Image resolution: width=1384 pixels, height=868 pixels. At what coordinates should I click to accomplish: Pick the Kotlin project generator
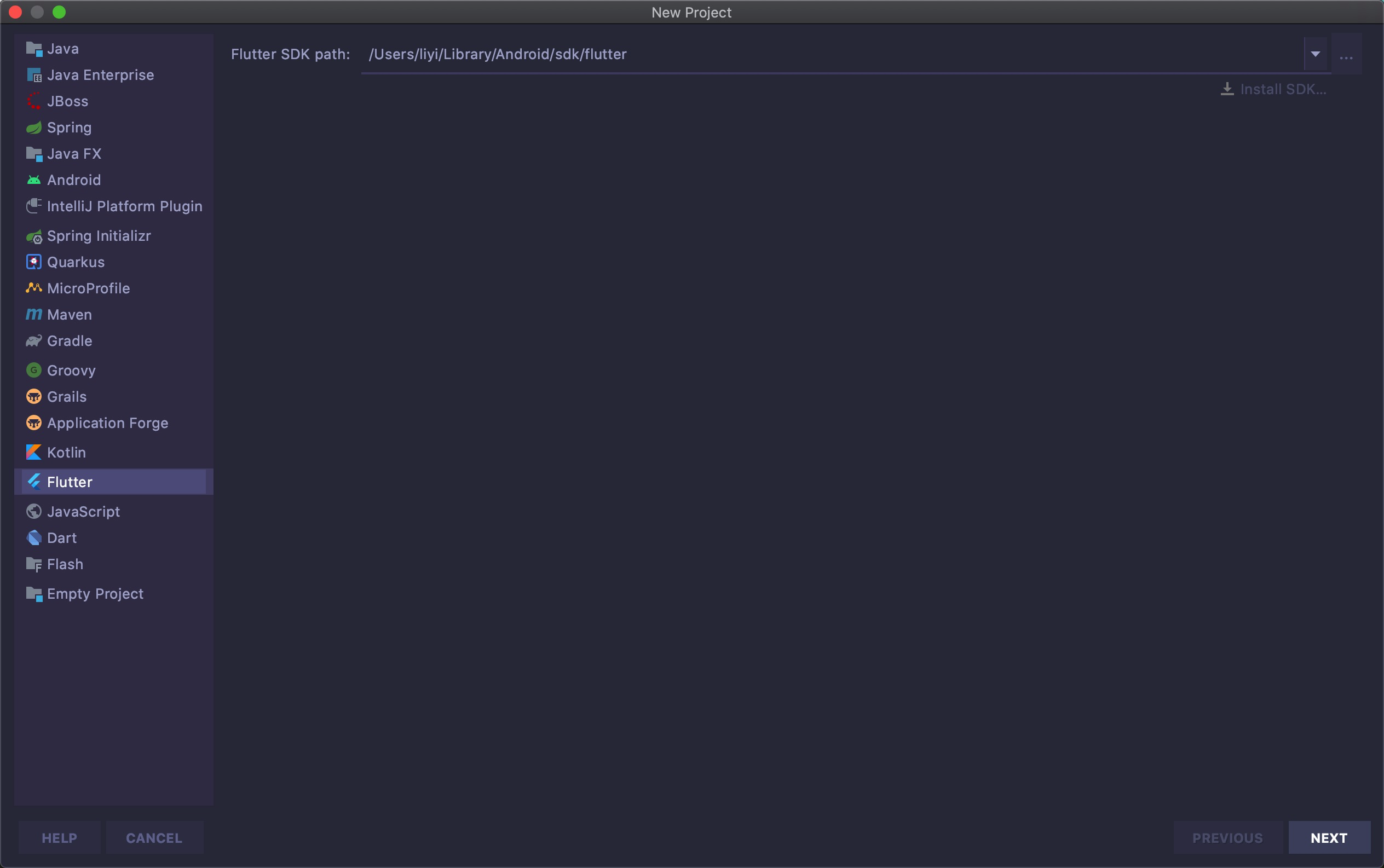66,453
